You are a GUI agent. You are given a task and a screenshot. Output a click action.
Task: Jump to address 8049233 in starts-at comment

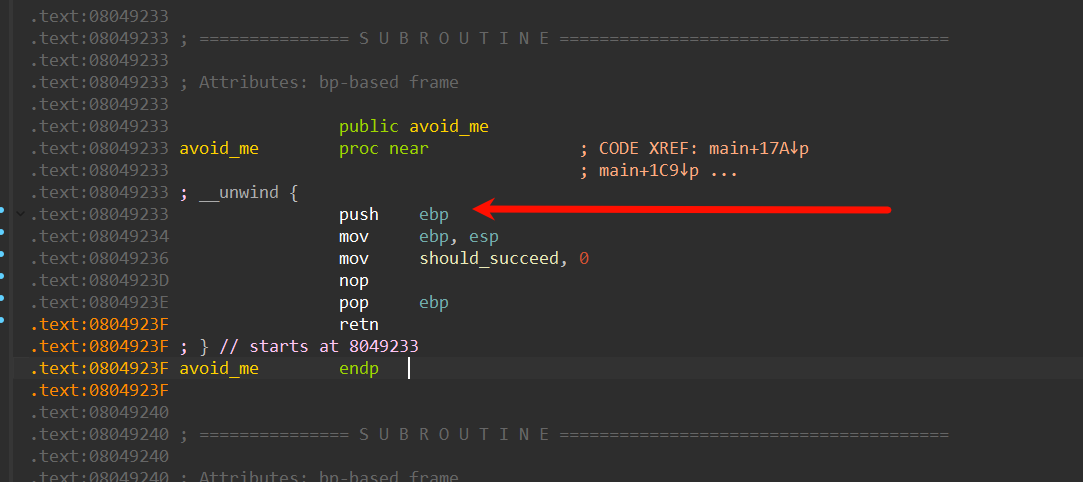(384, 347)
